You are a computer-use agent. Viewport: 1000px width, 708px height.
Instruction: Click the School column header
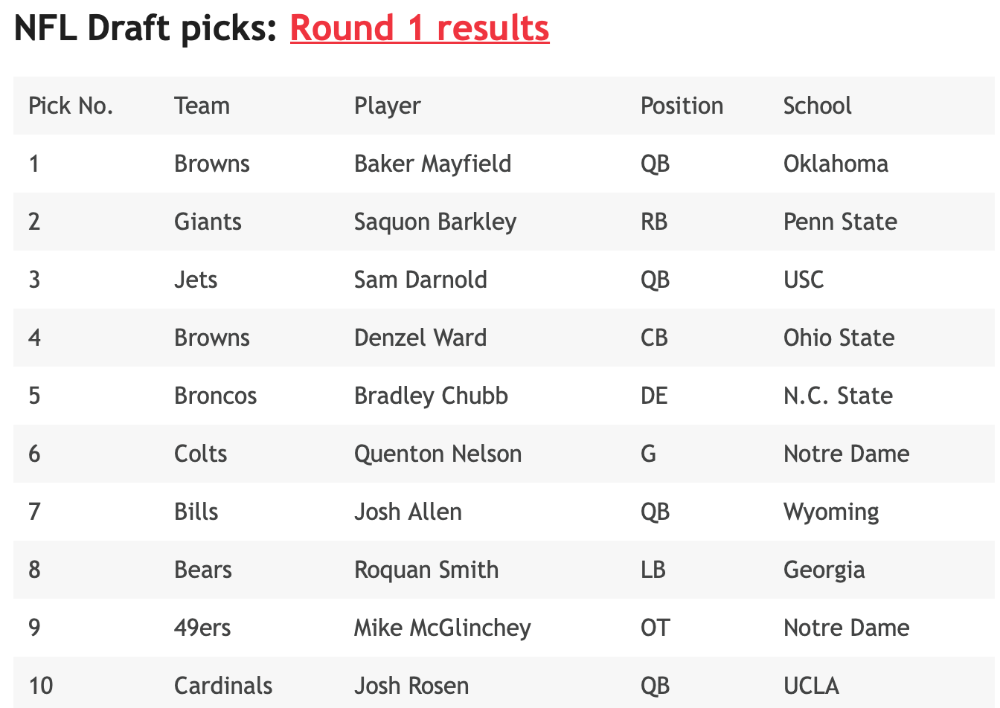point(817,106)
